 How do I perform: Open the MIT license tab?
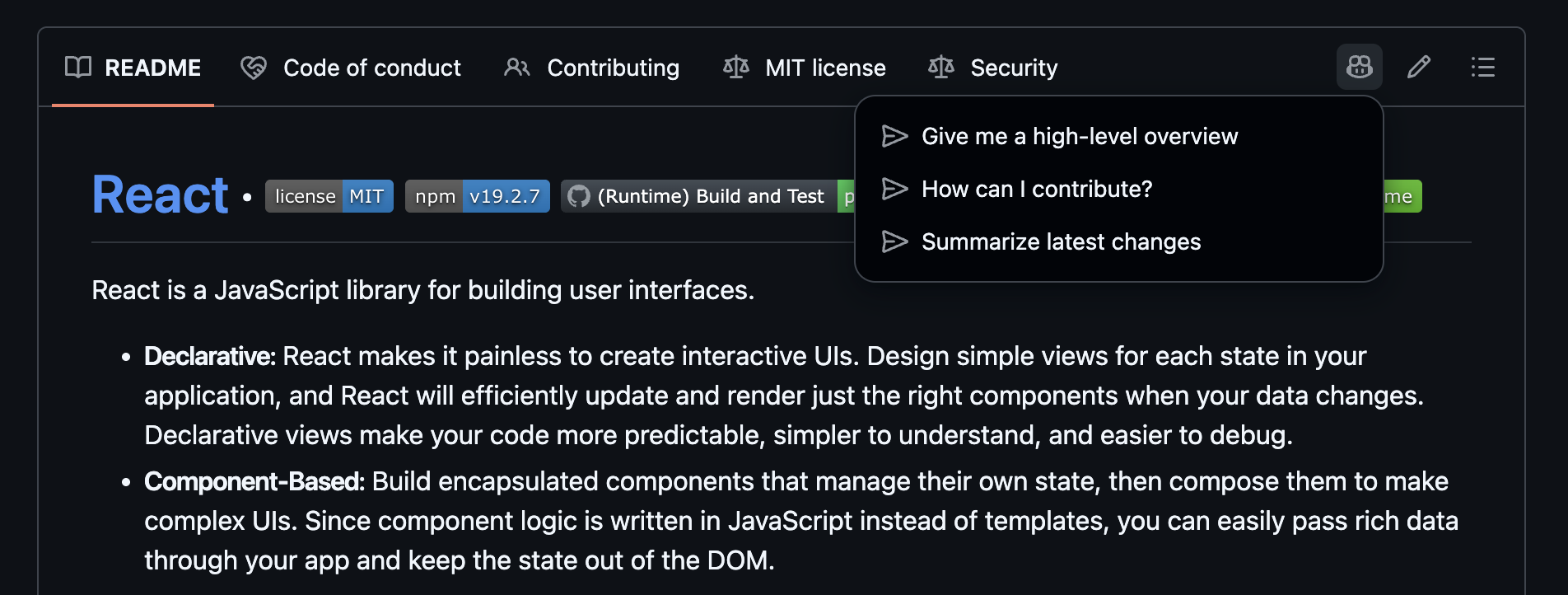(805, 68)
